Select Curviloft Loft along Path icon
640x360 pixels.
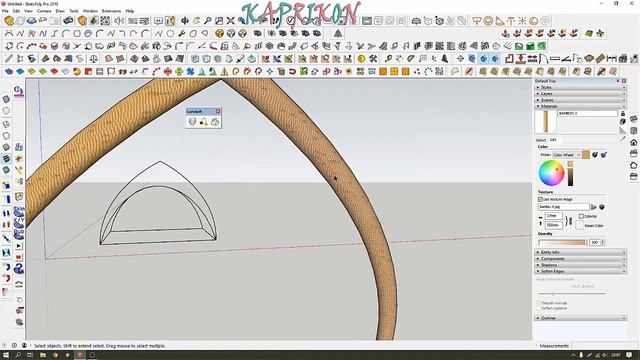203,122
